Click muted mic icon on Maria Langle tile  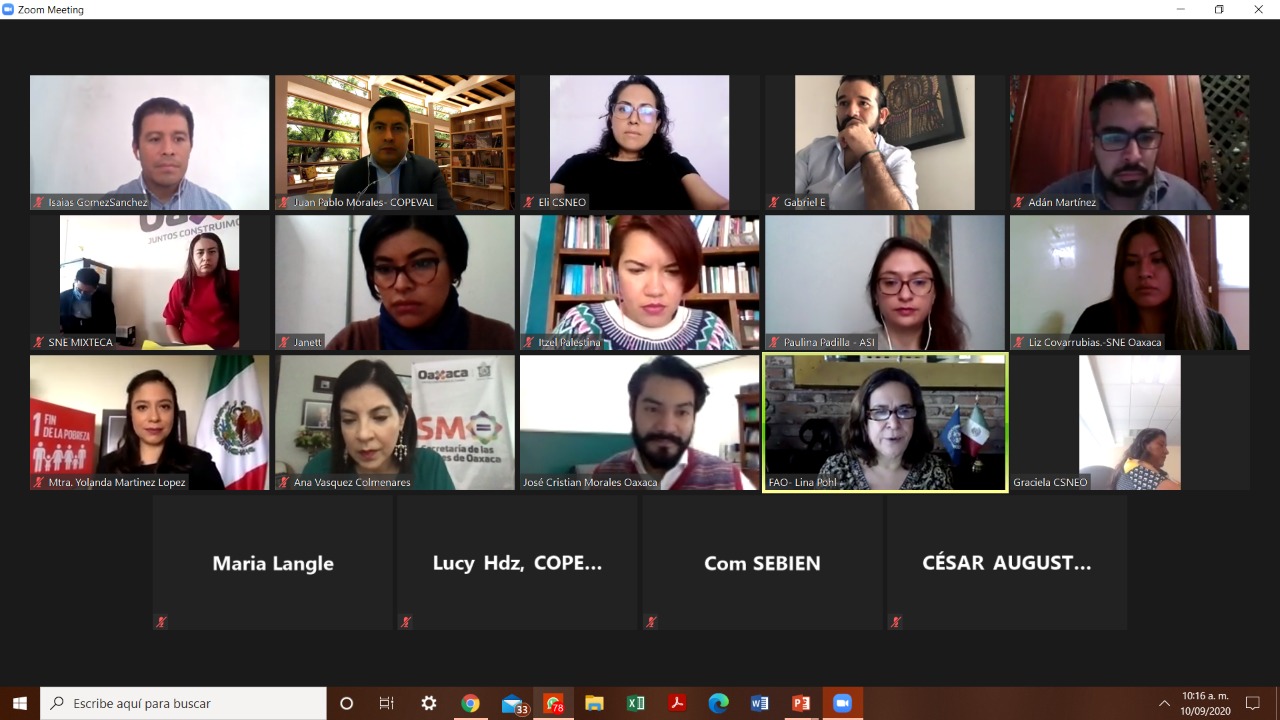click(x=160, y=622)
